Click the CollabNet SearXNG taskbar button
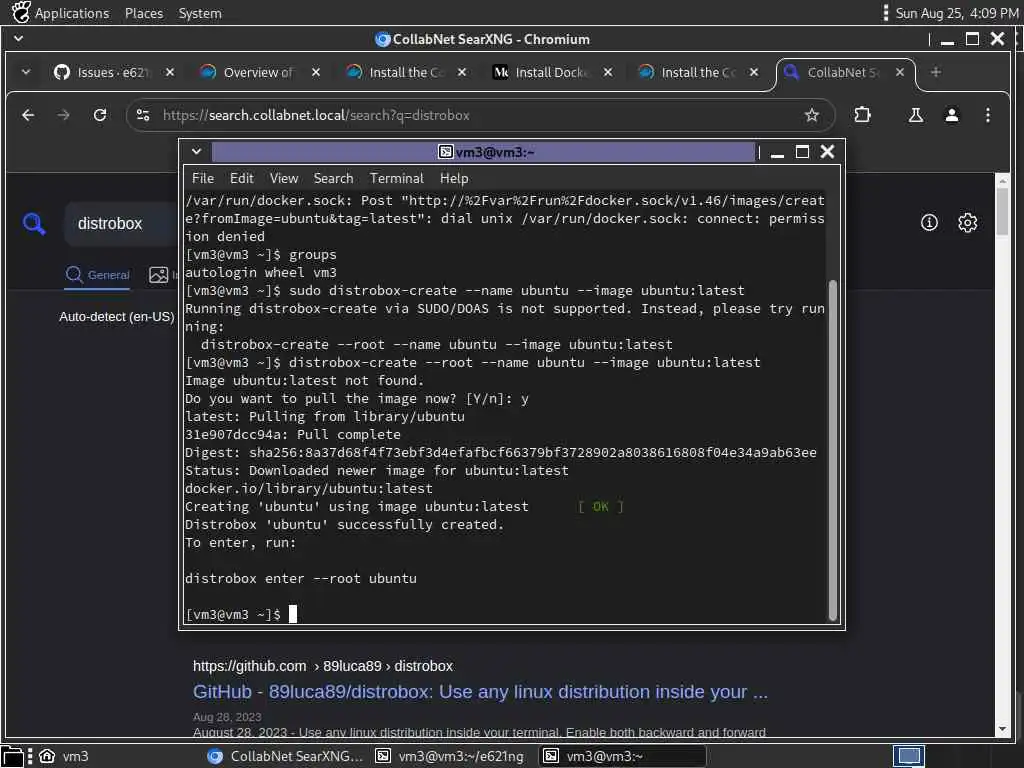The width and height of the screenshot is (1024, 768). [285, 756]
